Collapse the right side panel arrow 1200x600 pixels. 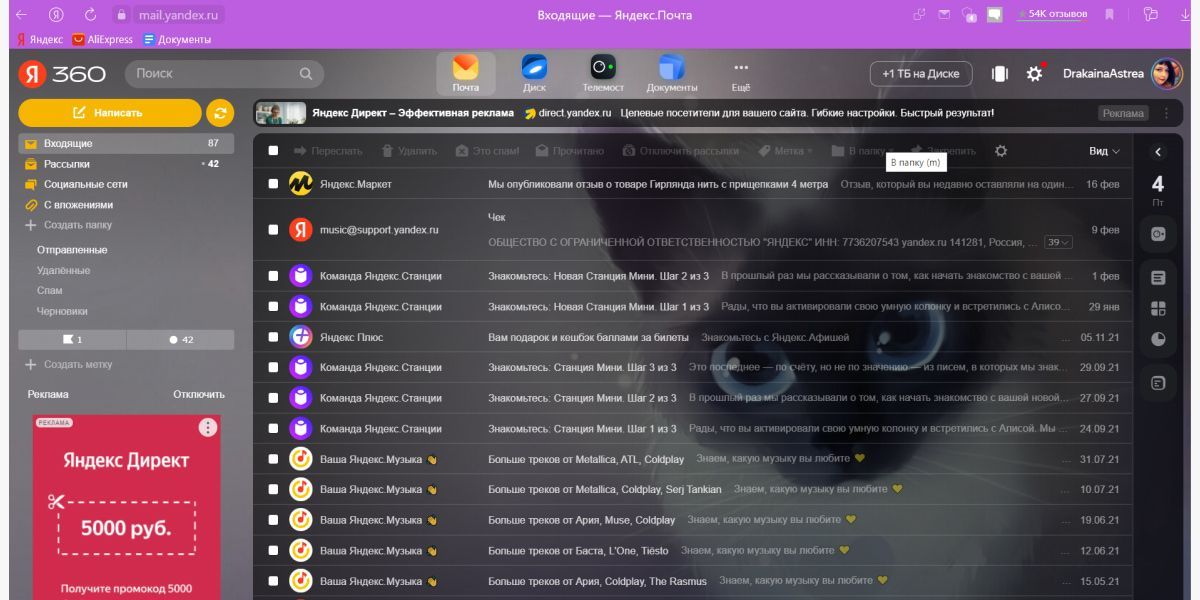1158,152
